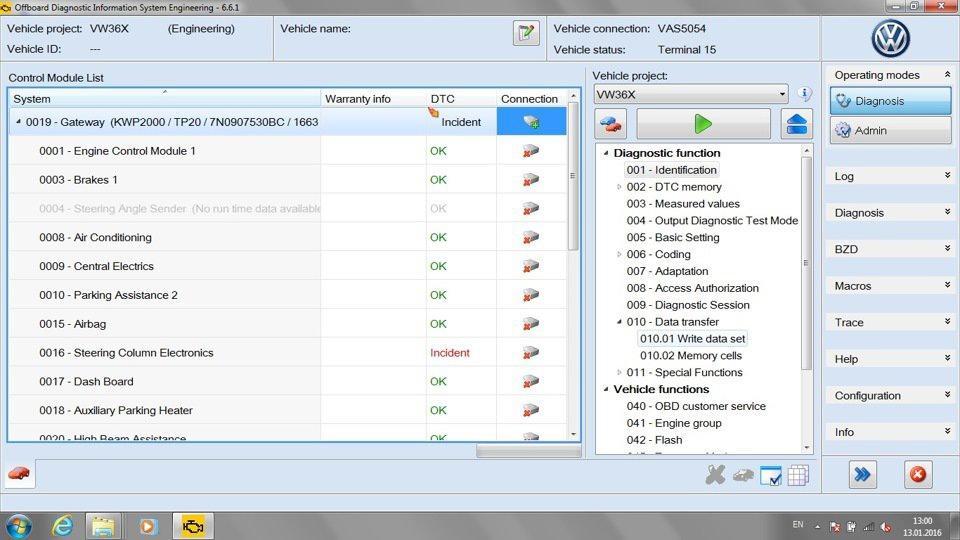
Task: Select 001 - Identification function
Action: 671,170
